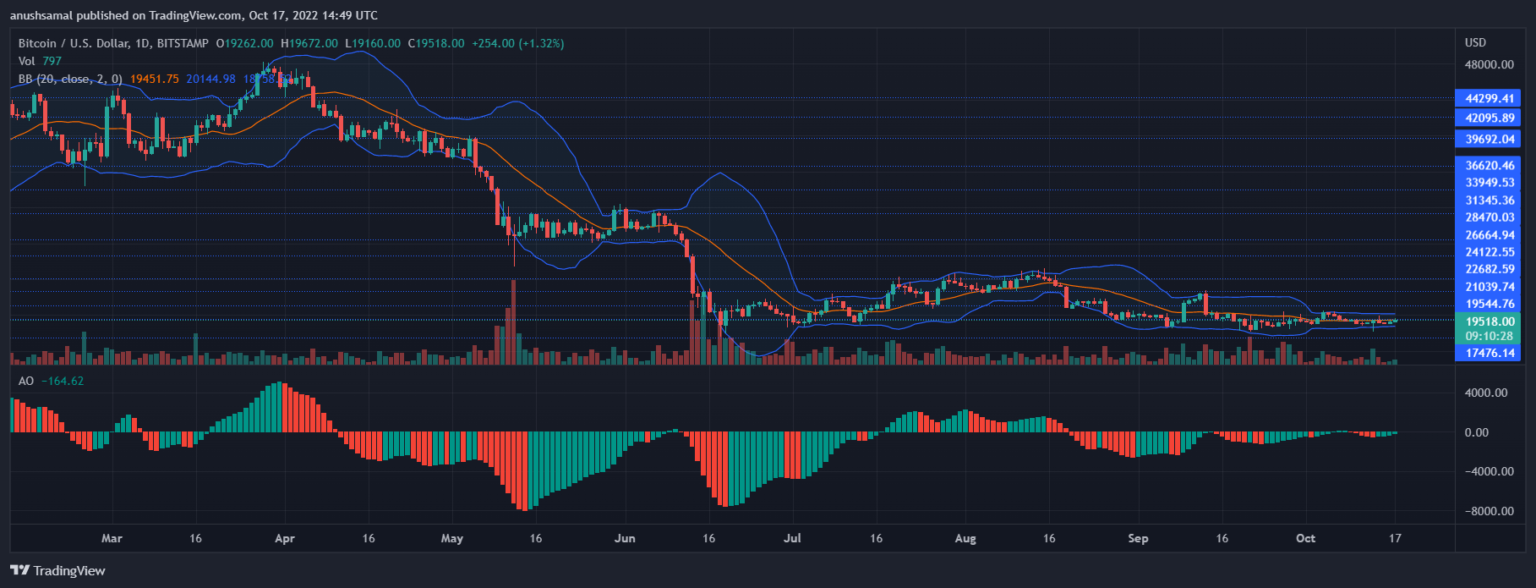Click the Jun label on time axis
The image size is (1536, 588).
tap(625, 537)
